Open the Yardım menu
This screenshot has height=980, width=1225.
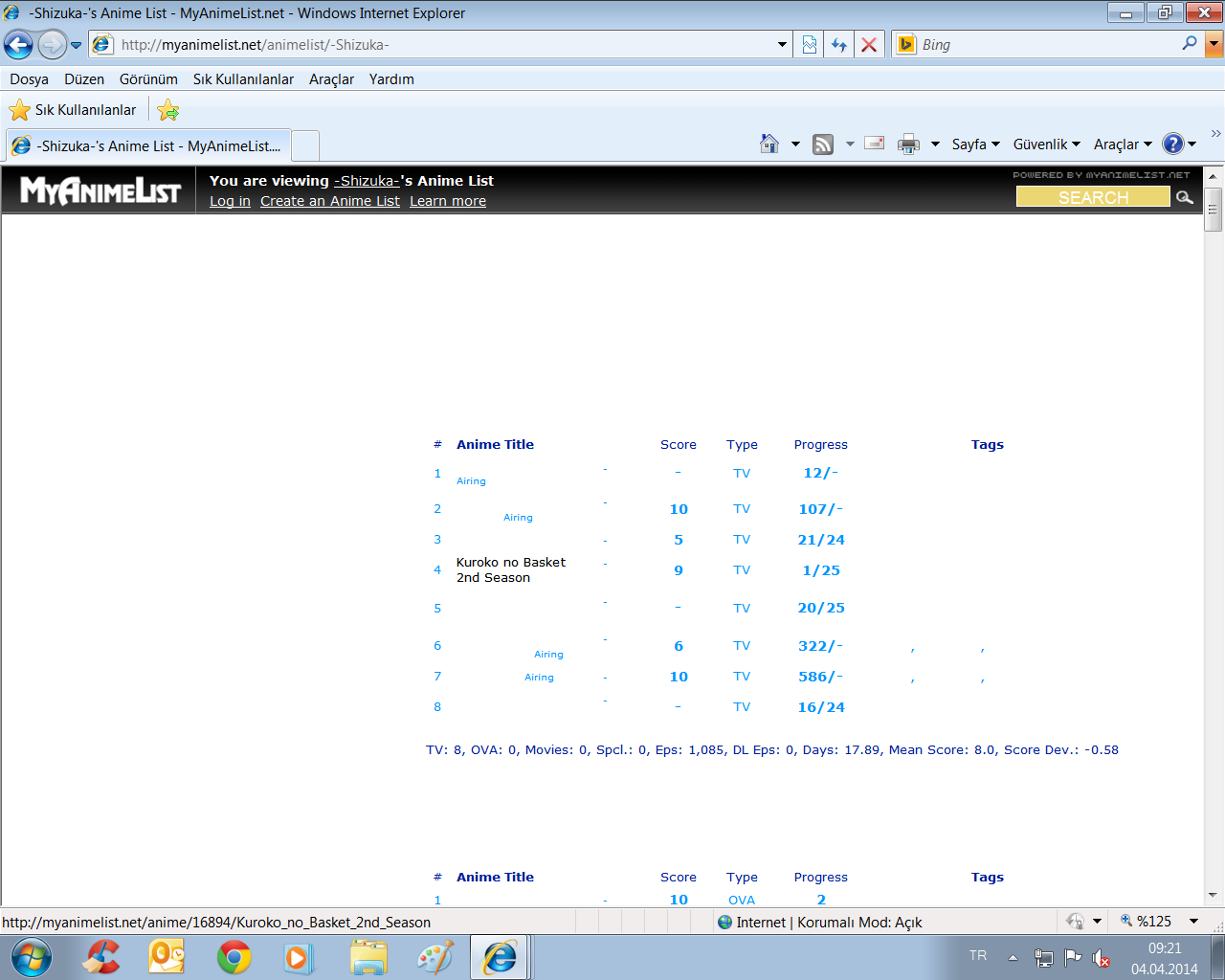(391, 79)
